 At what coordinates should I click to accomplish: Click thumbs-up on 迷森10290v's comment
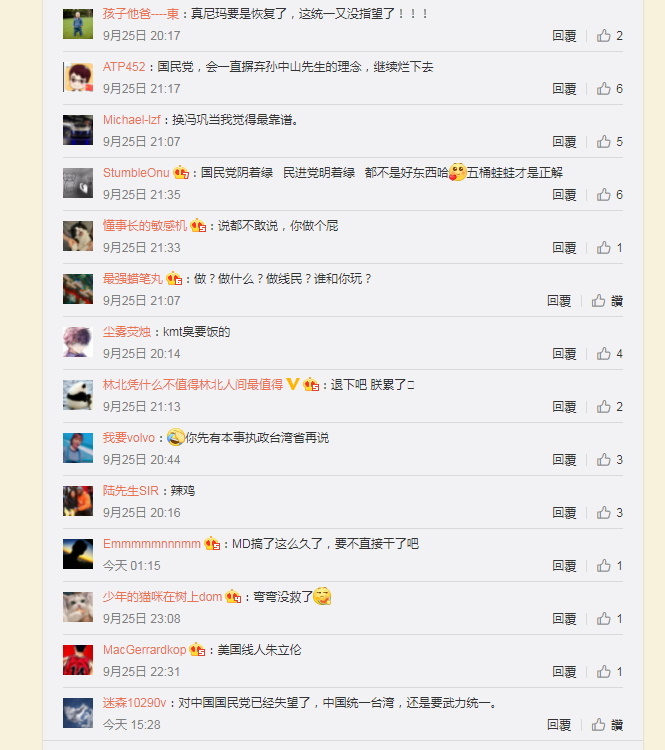click(607, 725)
